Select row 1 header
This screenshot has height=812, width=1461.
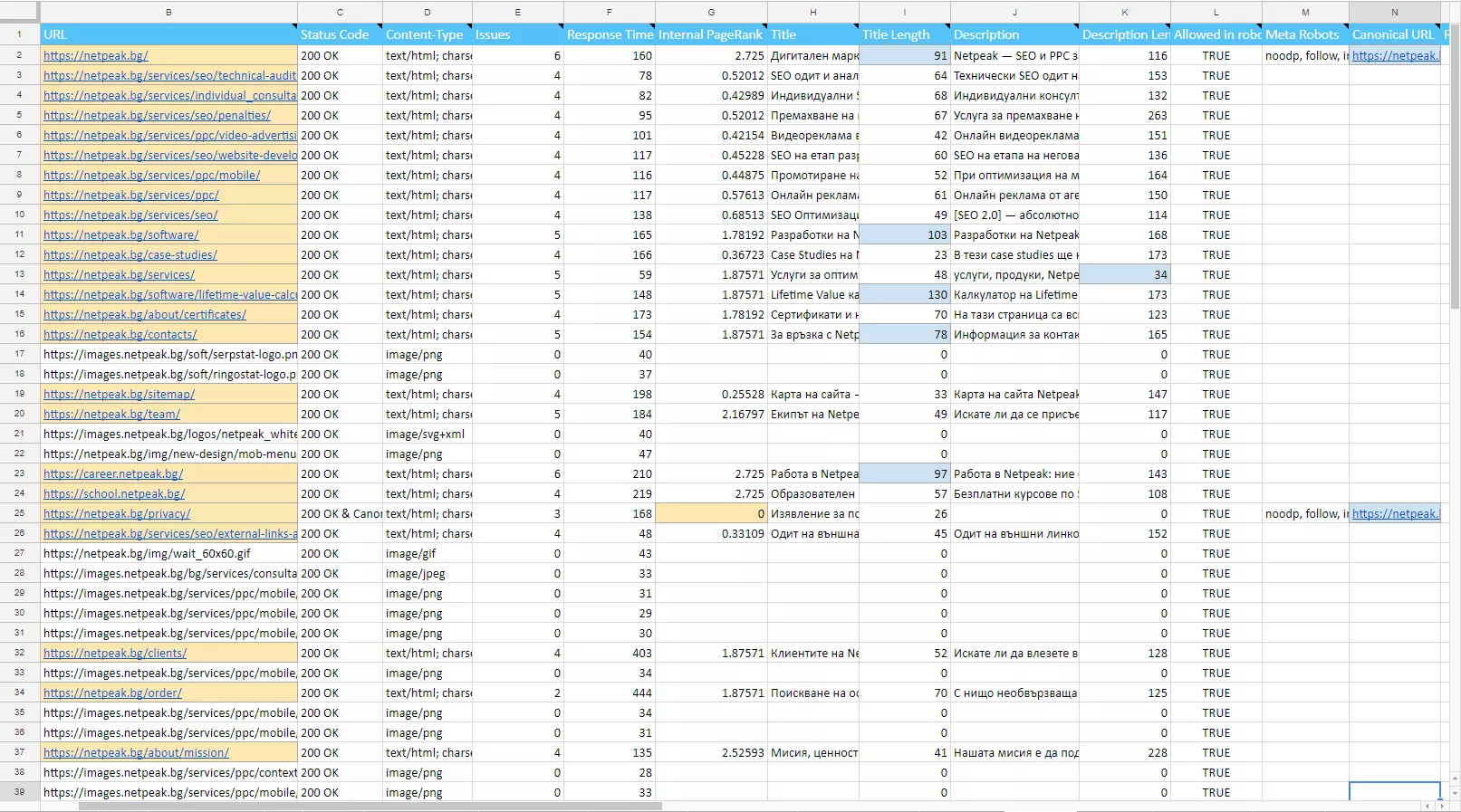coord(19,34)
